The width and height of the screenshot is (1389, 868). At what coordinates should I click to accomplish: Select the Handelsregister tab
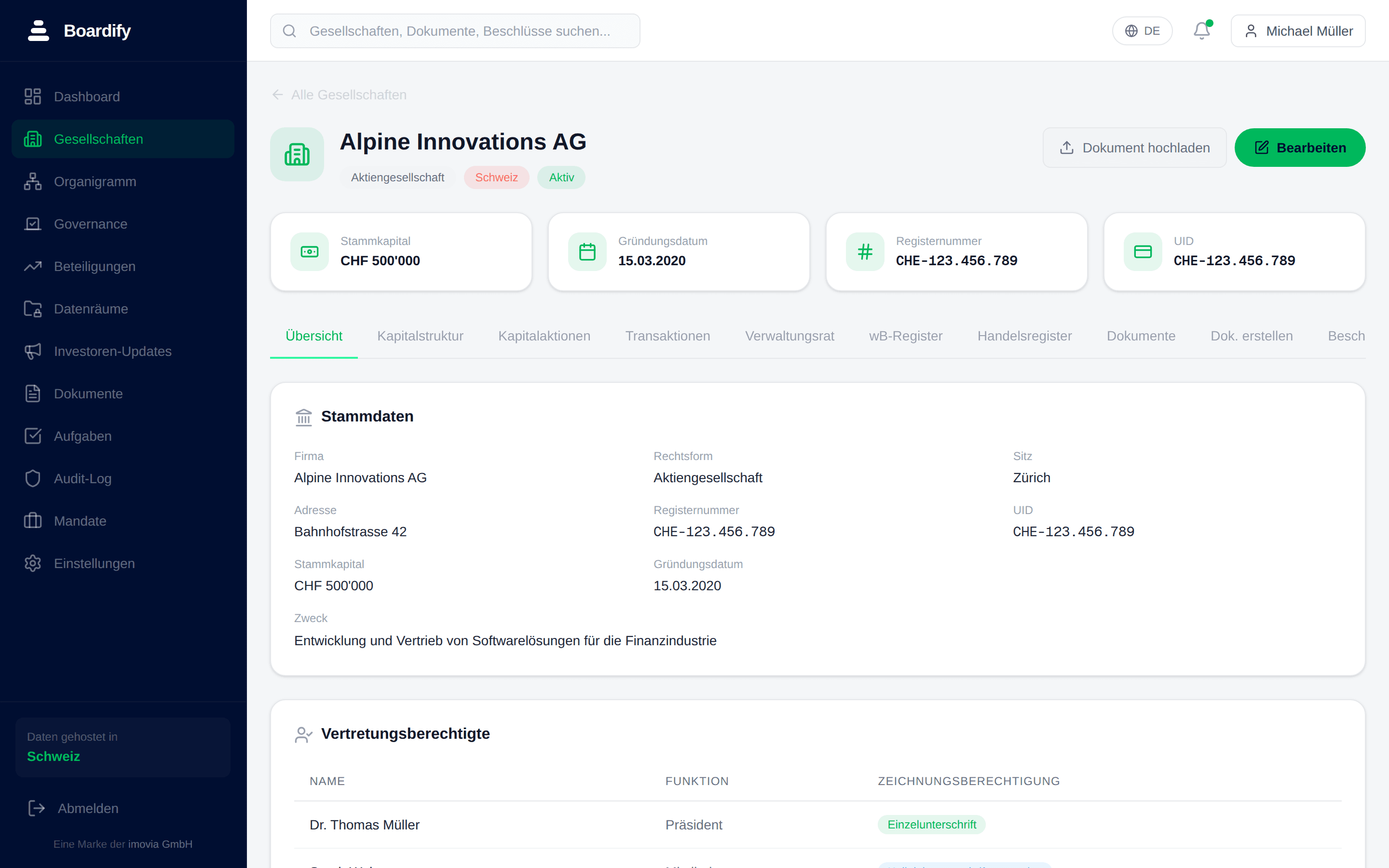click(x=1024, y=336)
